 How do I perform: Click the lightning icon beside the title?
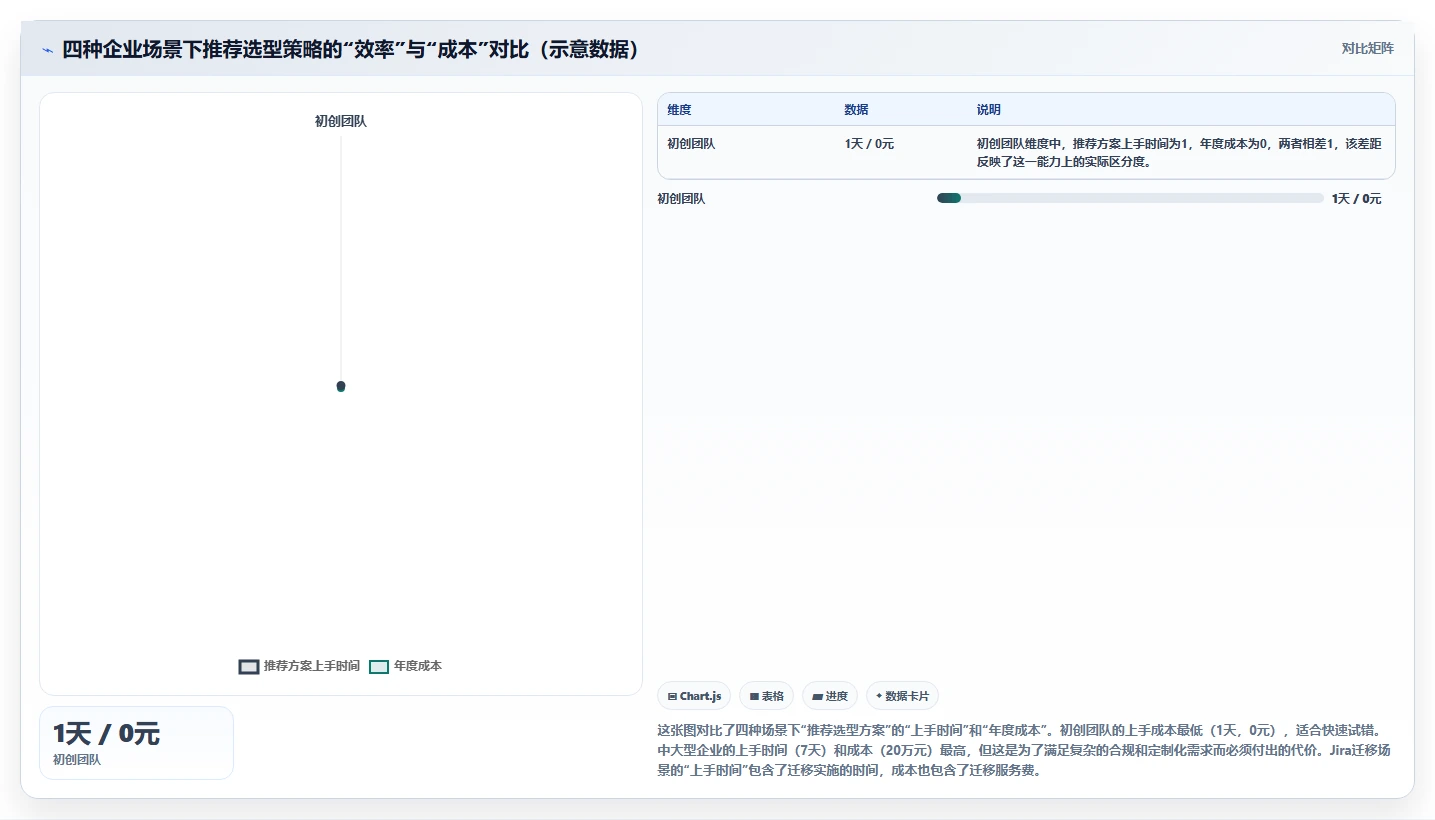coord(48,50)
